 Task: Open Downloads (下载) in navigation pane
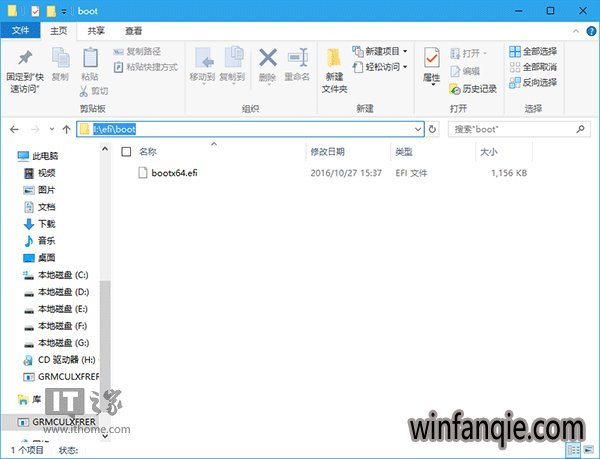click(40, 224)
